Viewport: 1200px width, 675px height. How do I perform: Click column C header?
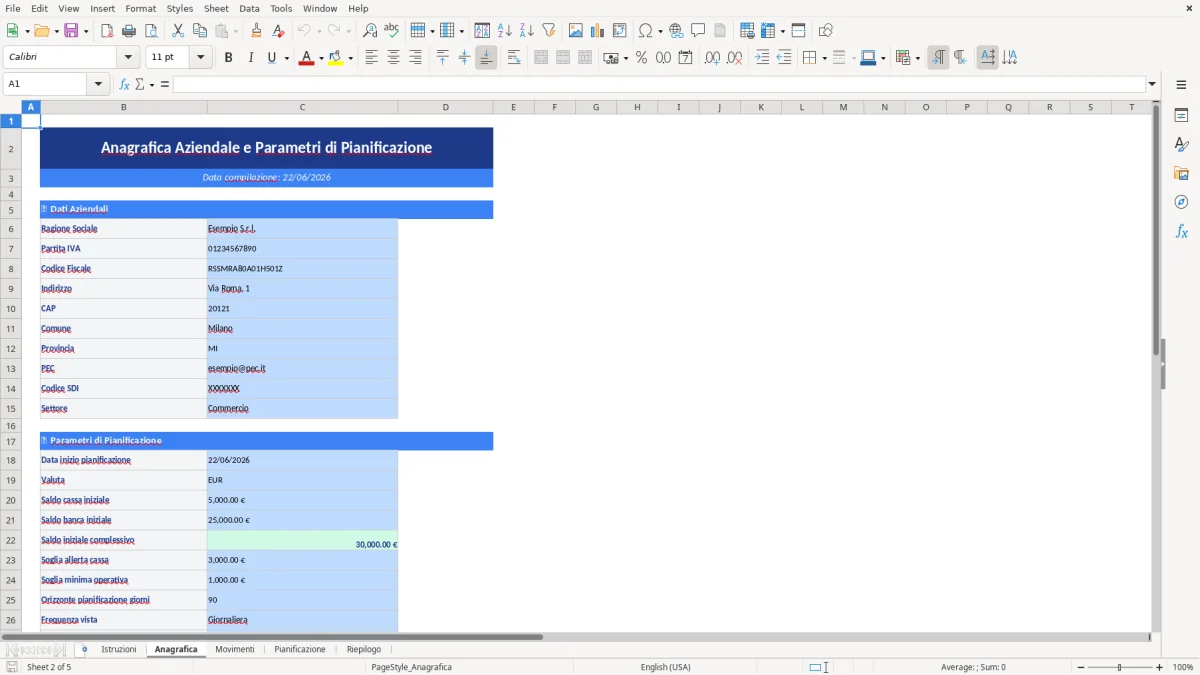302,107
